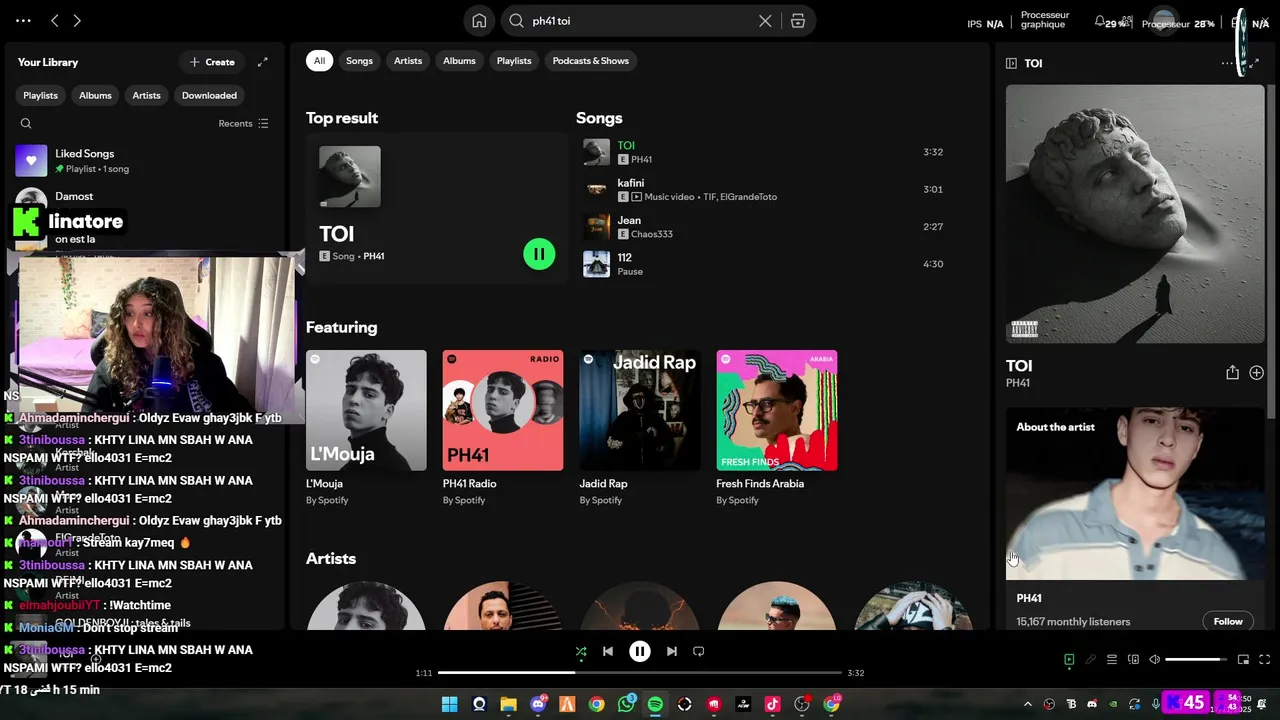Expand Your Library panel
Screen dimensions: 1280x720
coord(262,62)
